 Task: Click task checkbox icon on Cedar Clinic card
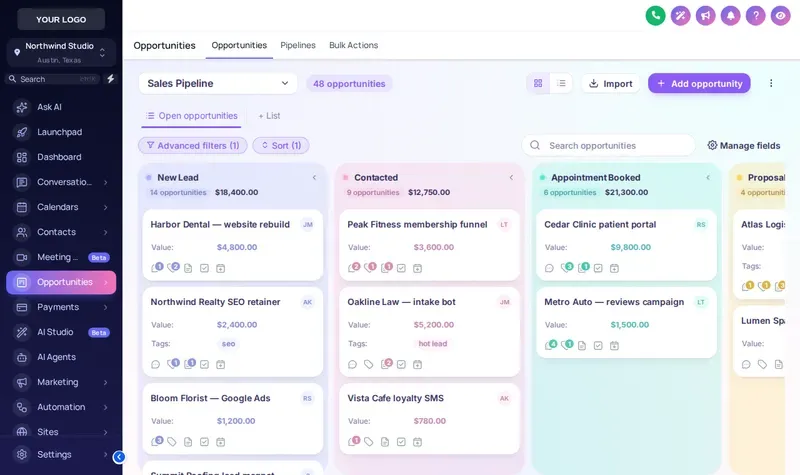click(x=598, y=268)
